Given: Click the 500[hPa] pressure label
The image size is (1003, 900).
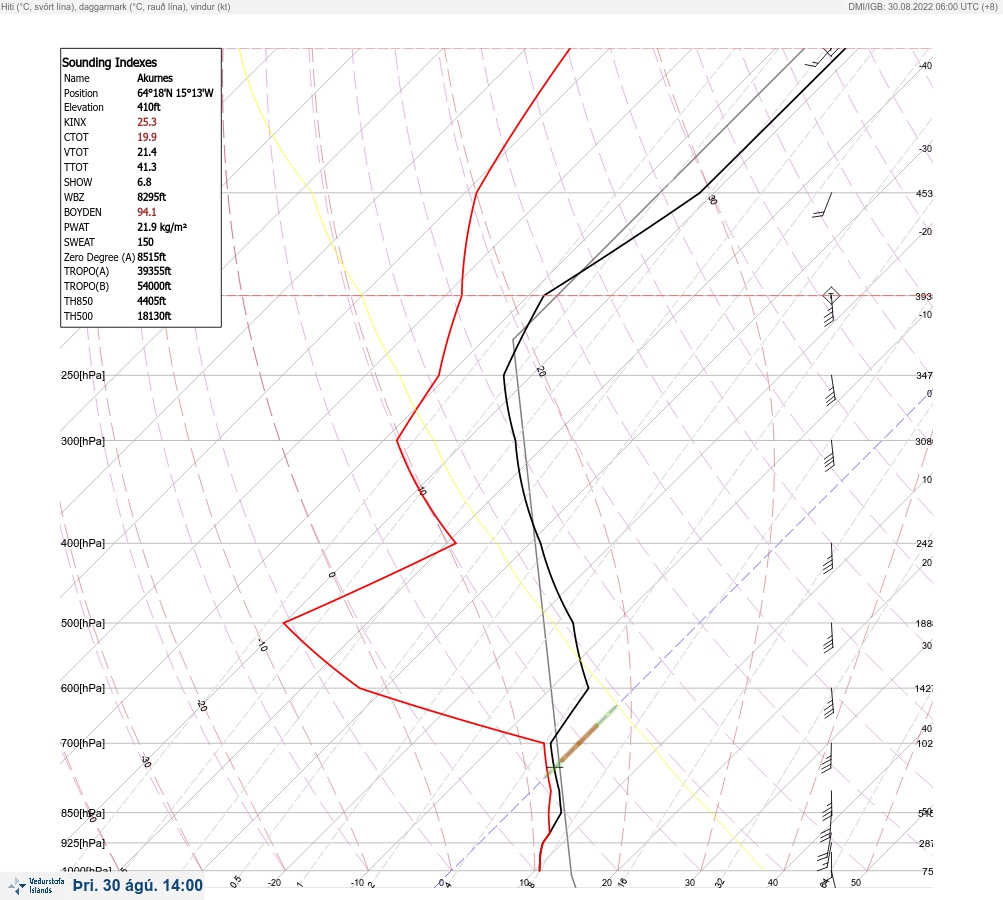Looking at the screenshot, I should pyautogui.click(x=83, y=623).
